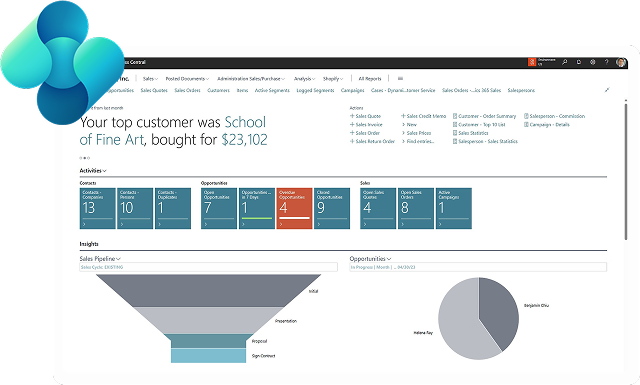Open All Reports menu item
640x385 pixels.
[x=370, y=78]
